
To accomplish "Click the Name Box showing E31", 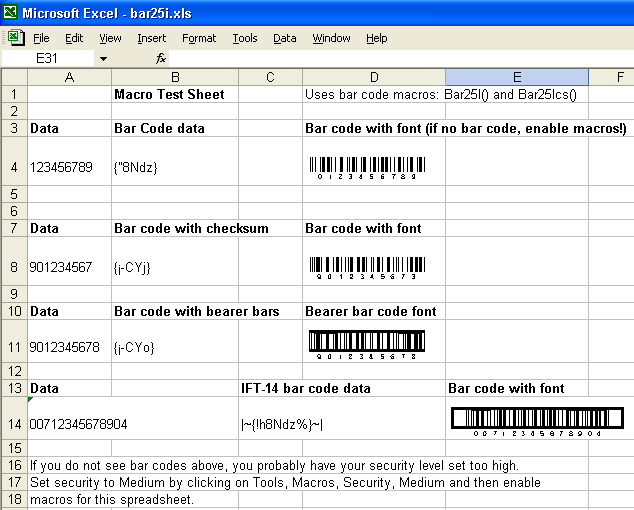I will point(47,59).
